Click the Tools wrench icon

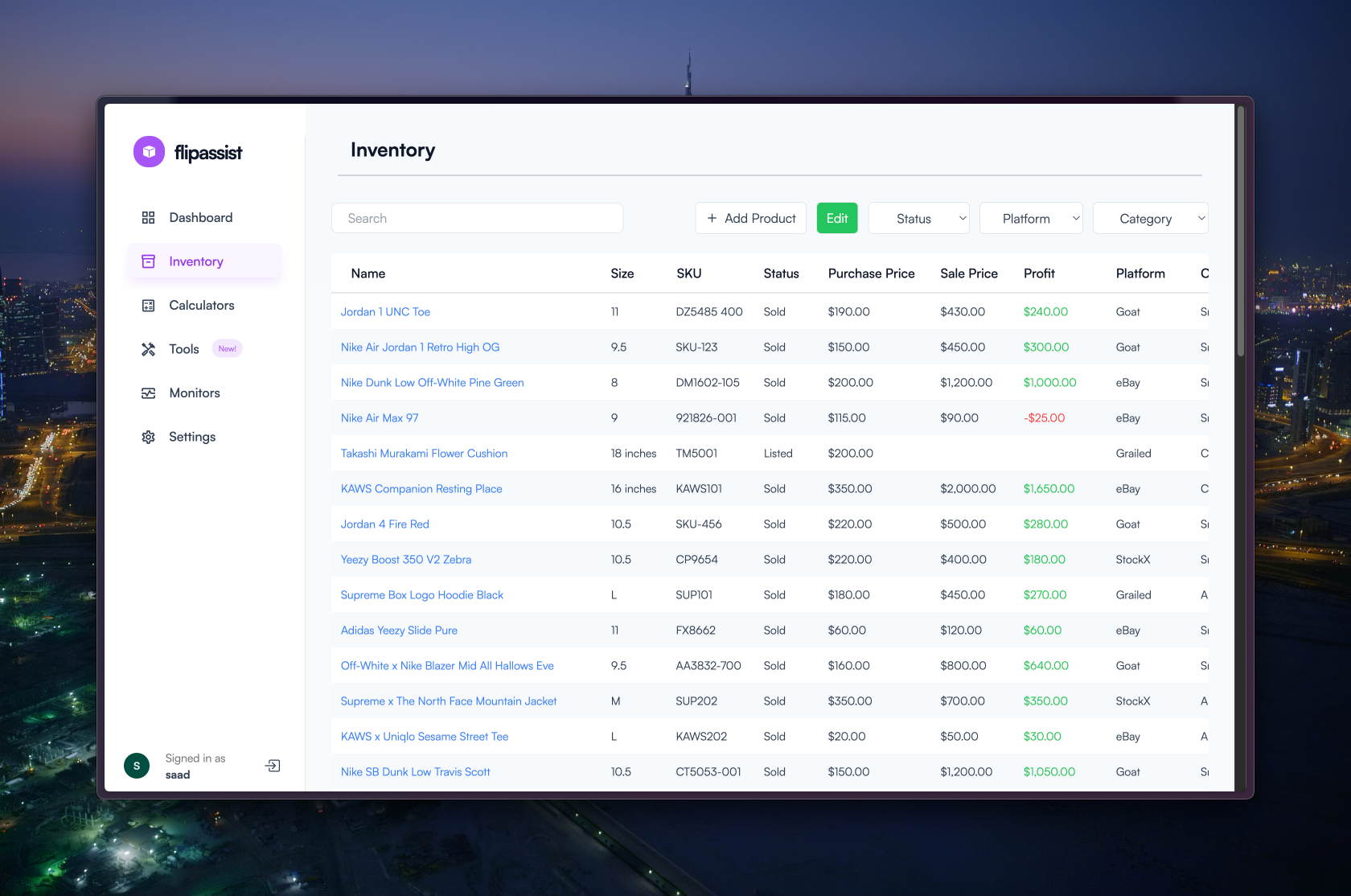click(x=148, y=349)
